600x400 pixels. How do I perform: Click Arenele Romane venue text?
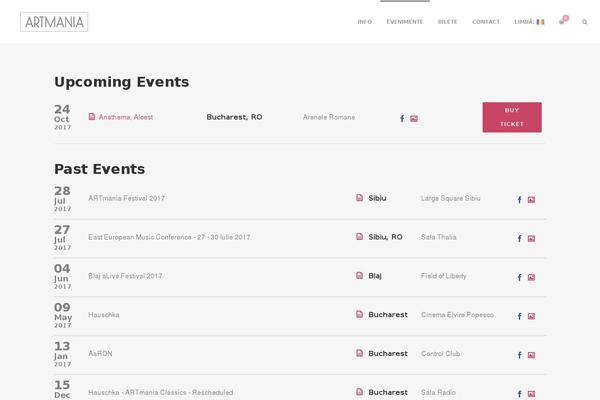pyautogui.click(x=329, y=117)
